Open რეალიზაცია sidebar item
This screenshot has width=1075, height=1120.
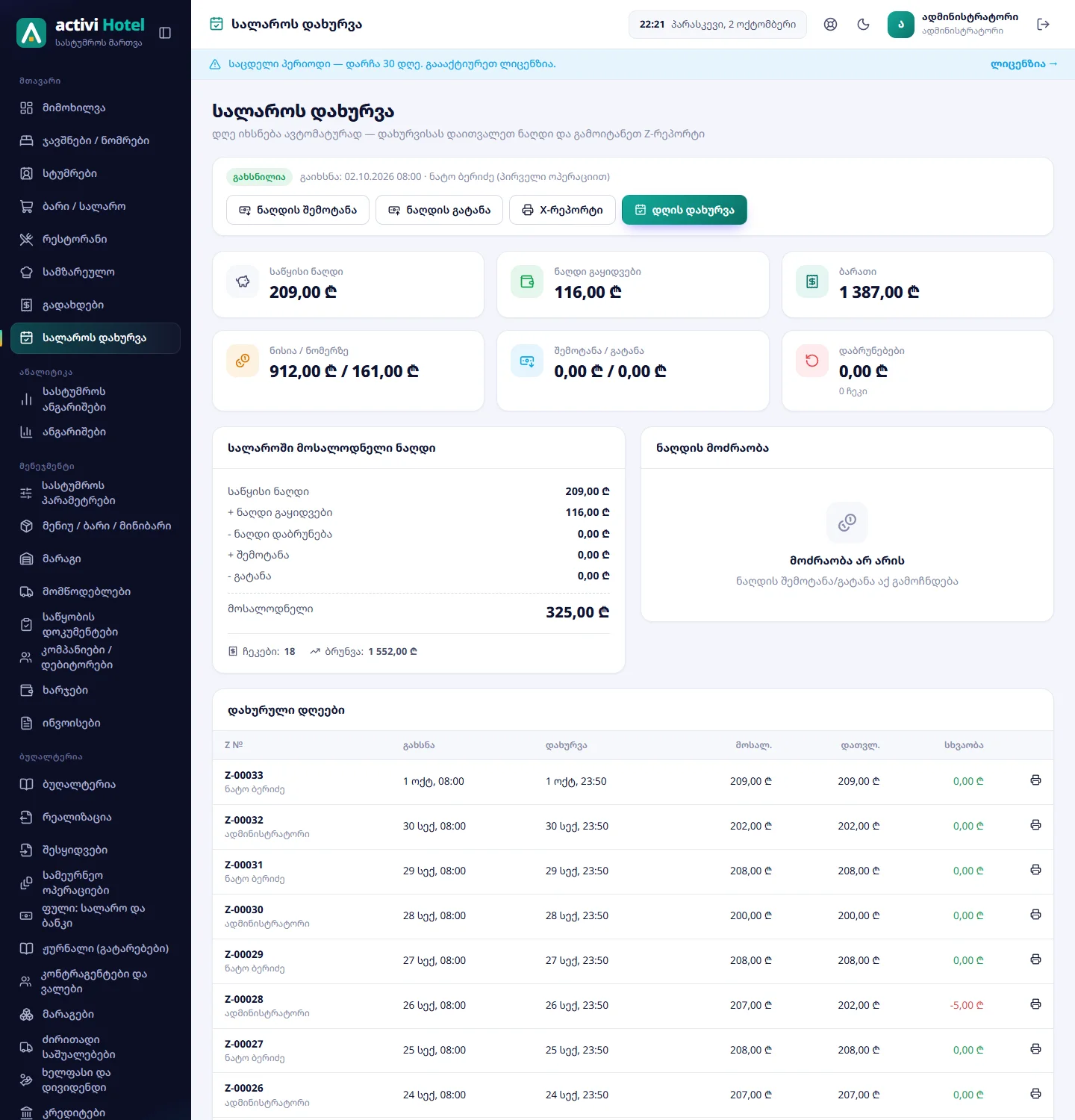pyautogui.click(x=96, y=817)
